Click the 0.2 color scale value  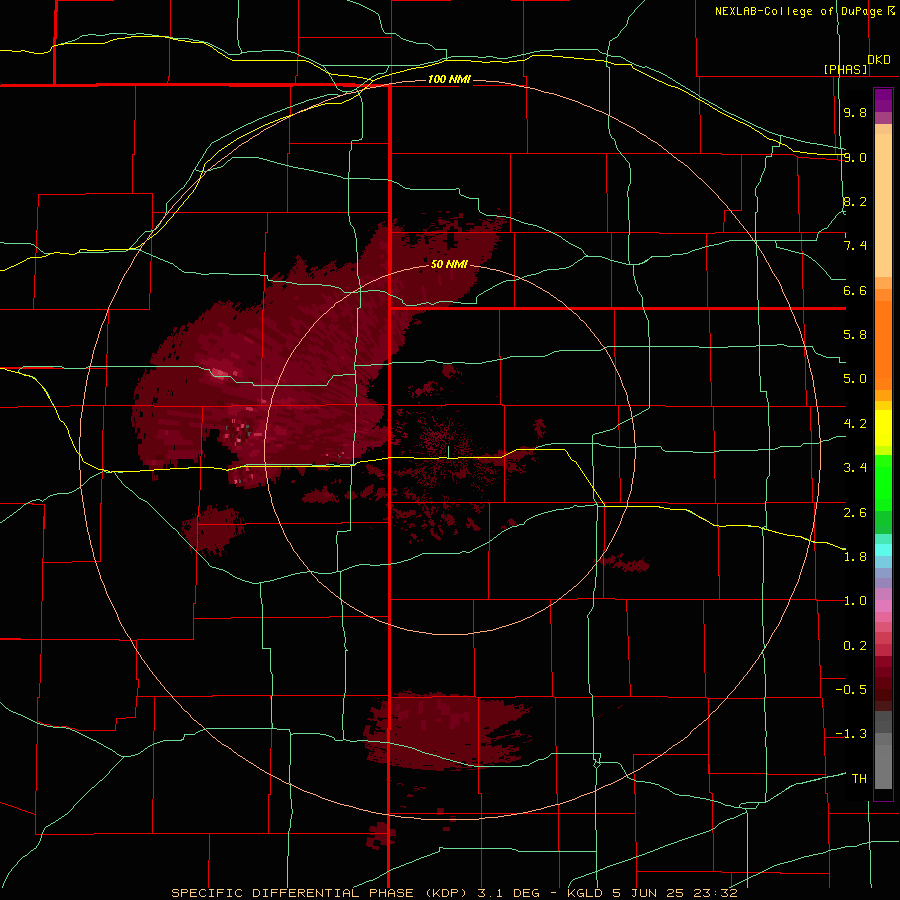[x=855, y=646]
